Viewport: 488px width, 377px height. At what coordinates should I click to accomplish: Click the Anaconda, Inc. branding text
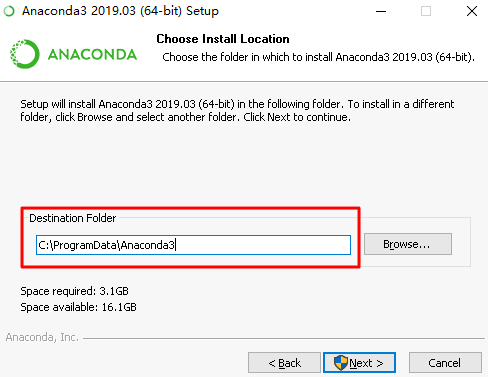[42, 337]
